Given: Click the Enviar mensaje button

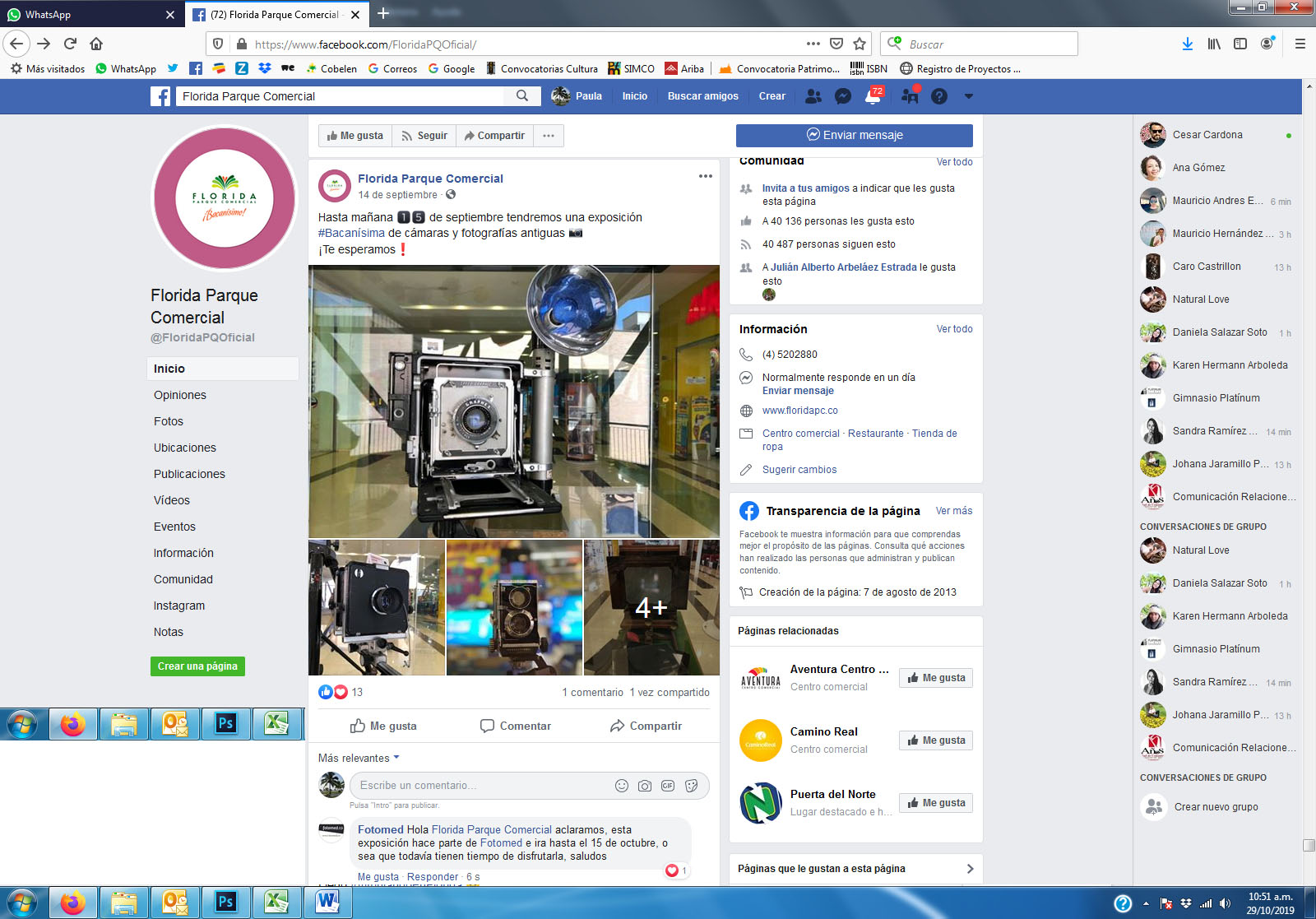Looking at the screenshot, I should tap(854, 135).
